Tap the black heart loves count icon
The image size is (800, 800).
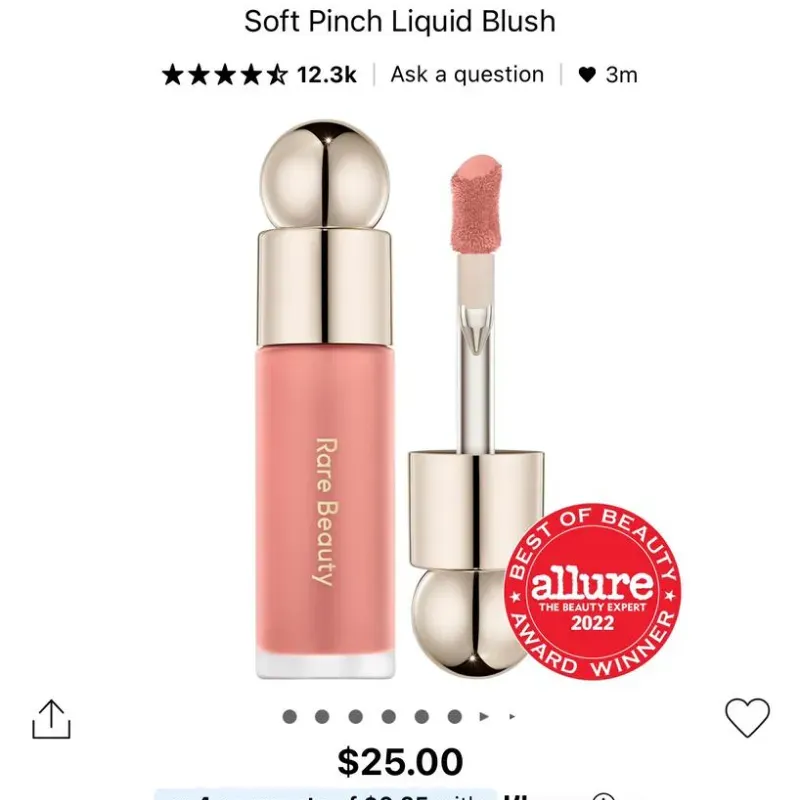(x=587, y=74)
